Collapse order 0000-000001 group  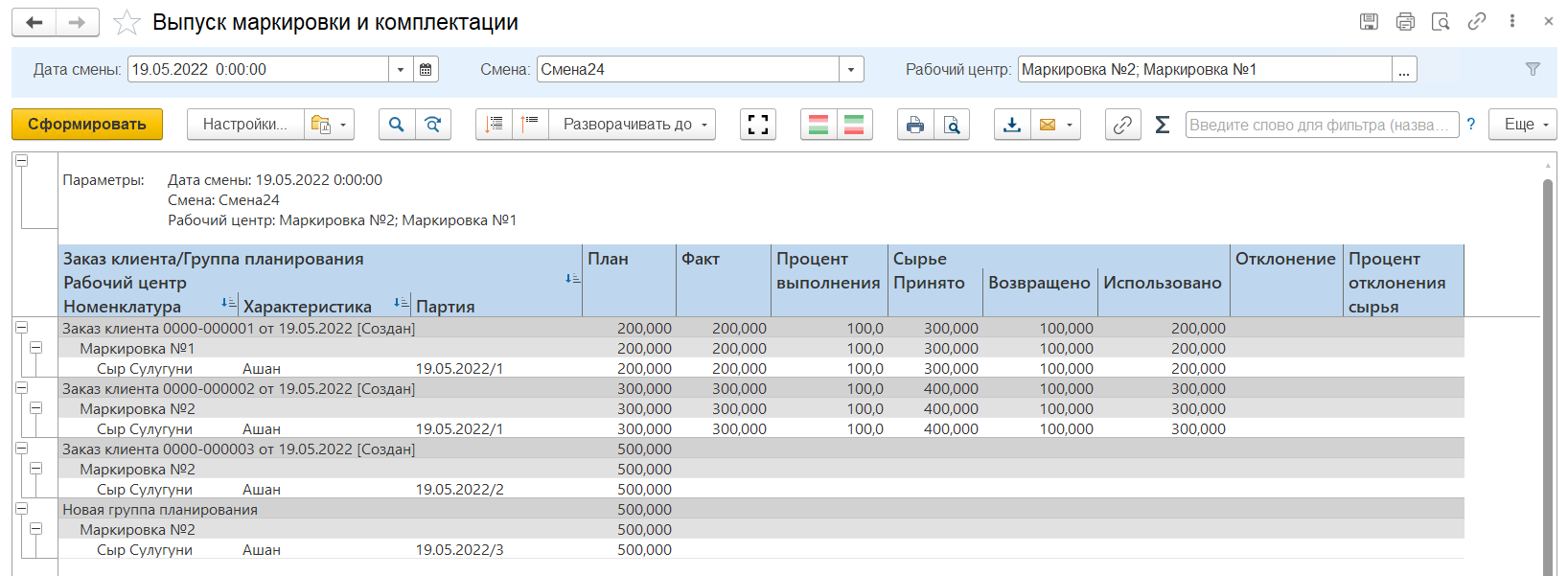click(21, 328)
